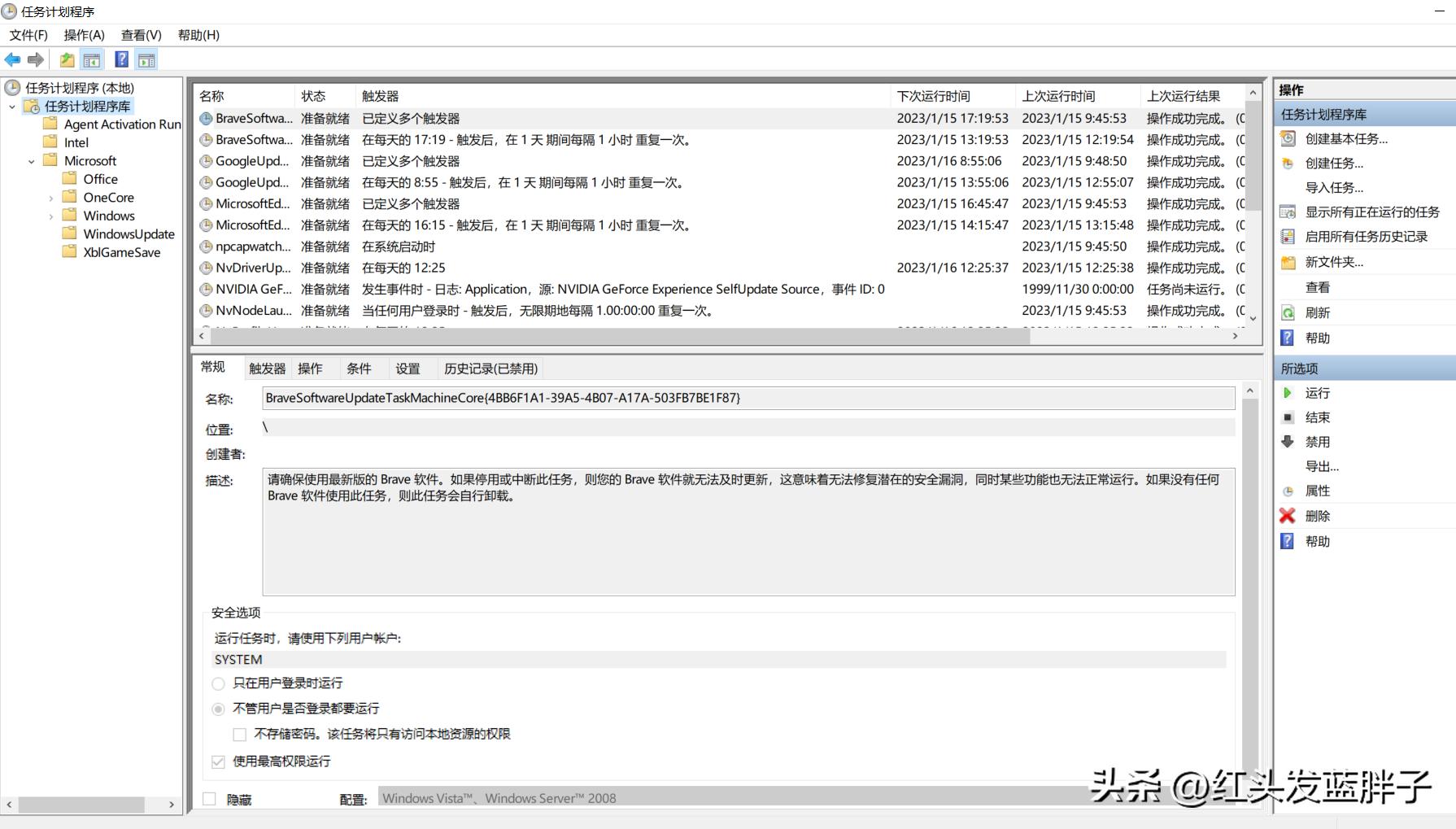
Task: Select the run whether user is logged on radio
Action: pyautogui.click(x=218, y=709)
